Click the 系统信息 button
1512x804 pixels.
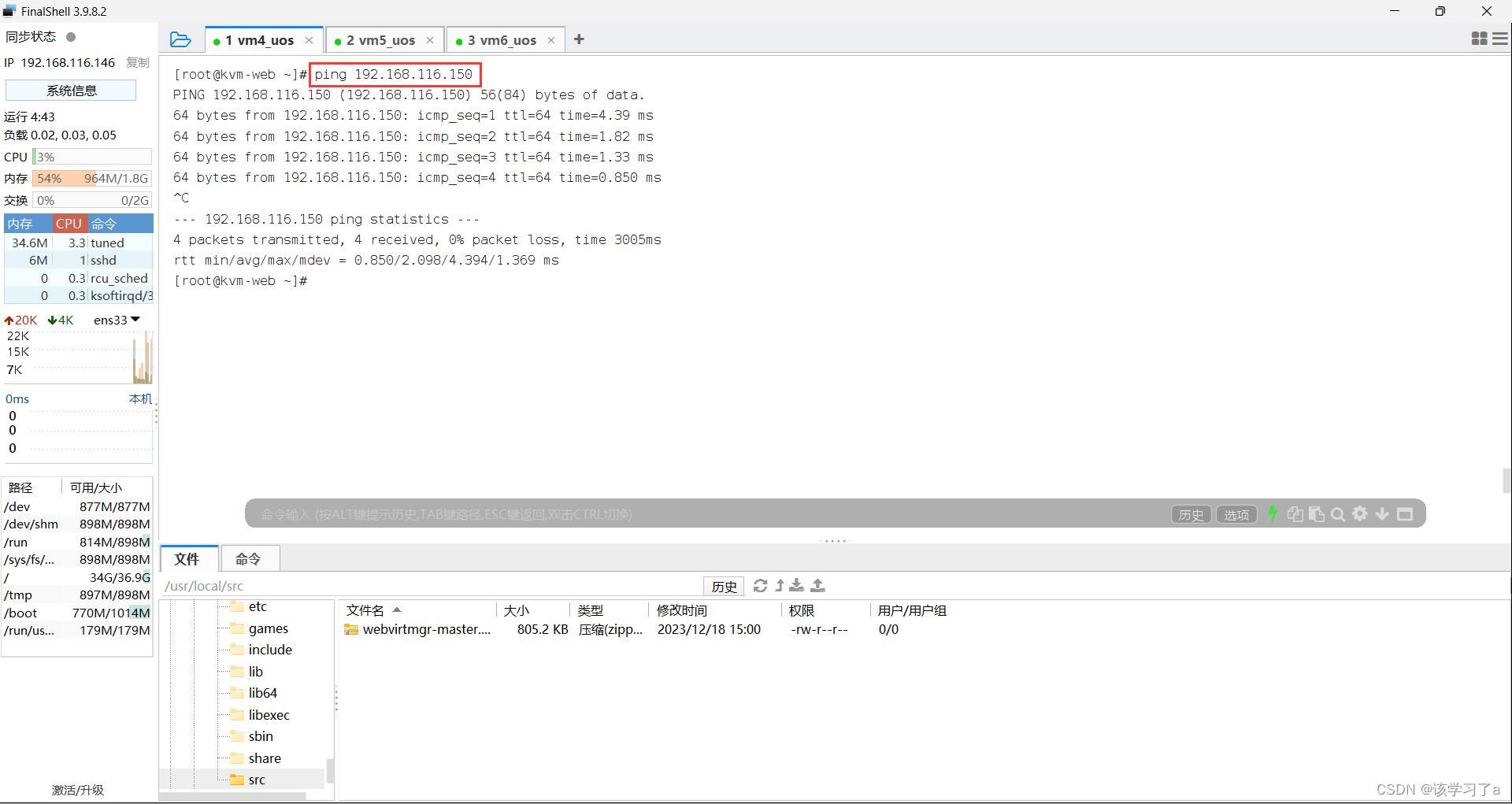point(71,91)
